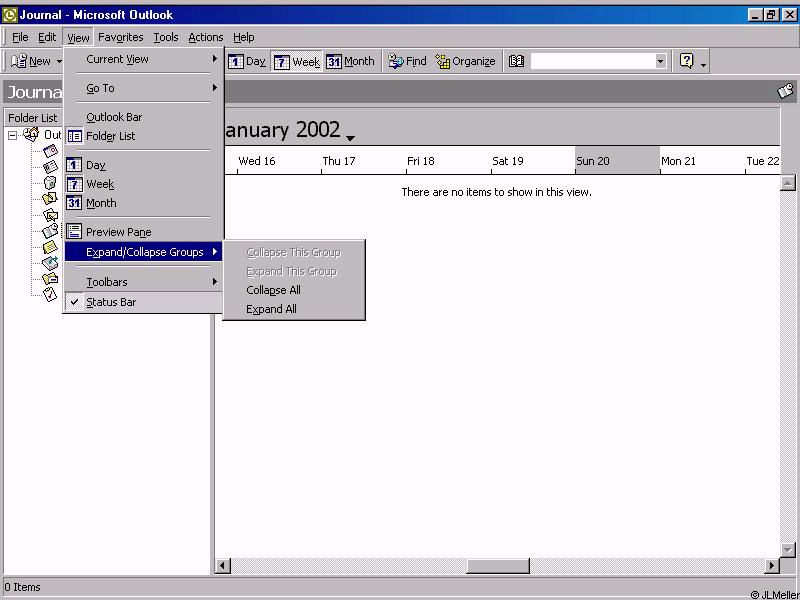Click the Journal icon at banner right
800x600 pixels.
[785, 91]
